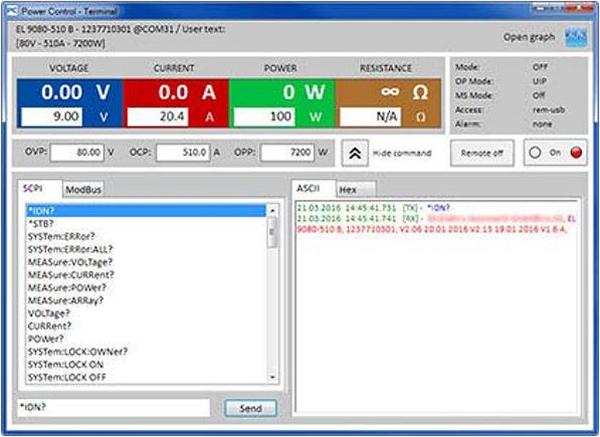
Task: Switch to the ModBus tab
Action: click(82, 189)
